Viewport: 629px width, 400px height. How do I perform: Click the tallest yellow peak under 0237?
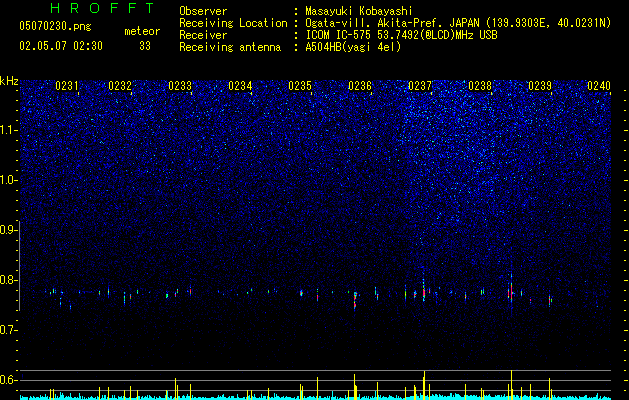point(424,385)
